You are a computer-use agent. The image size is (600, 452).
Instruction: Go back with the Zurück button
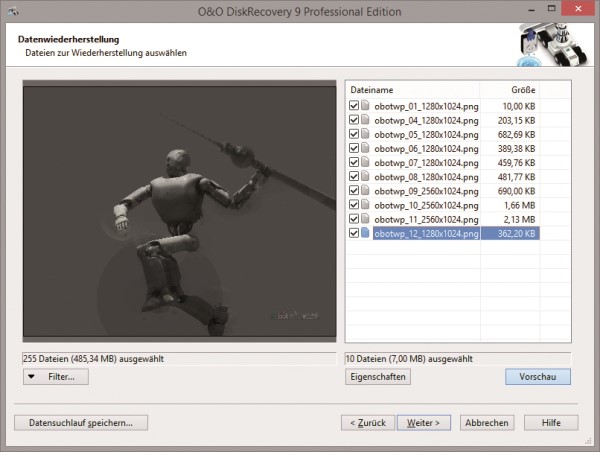click(x=367, y=422)
